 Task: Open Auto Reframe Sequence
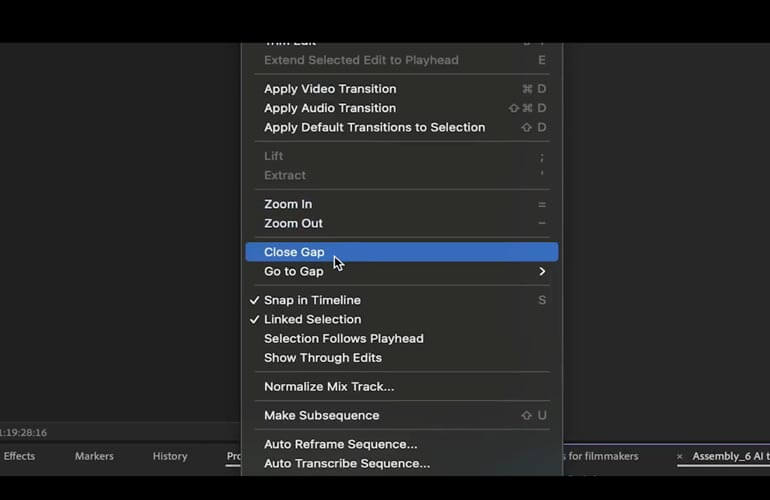pos(402,444)
